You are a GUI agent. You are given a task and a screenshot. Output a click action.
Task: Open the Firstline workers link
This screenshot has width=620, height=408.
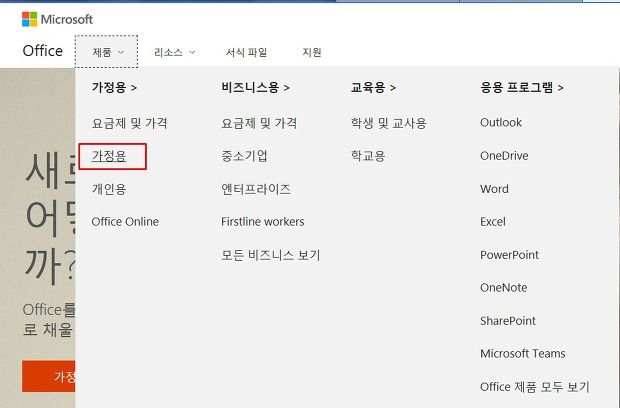click(263, 222)
